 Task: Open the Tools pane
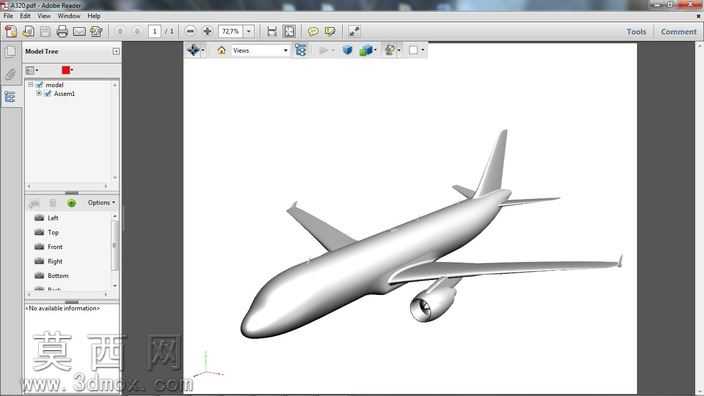pyautogui.click(x=636, y=32)
